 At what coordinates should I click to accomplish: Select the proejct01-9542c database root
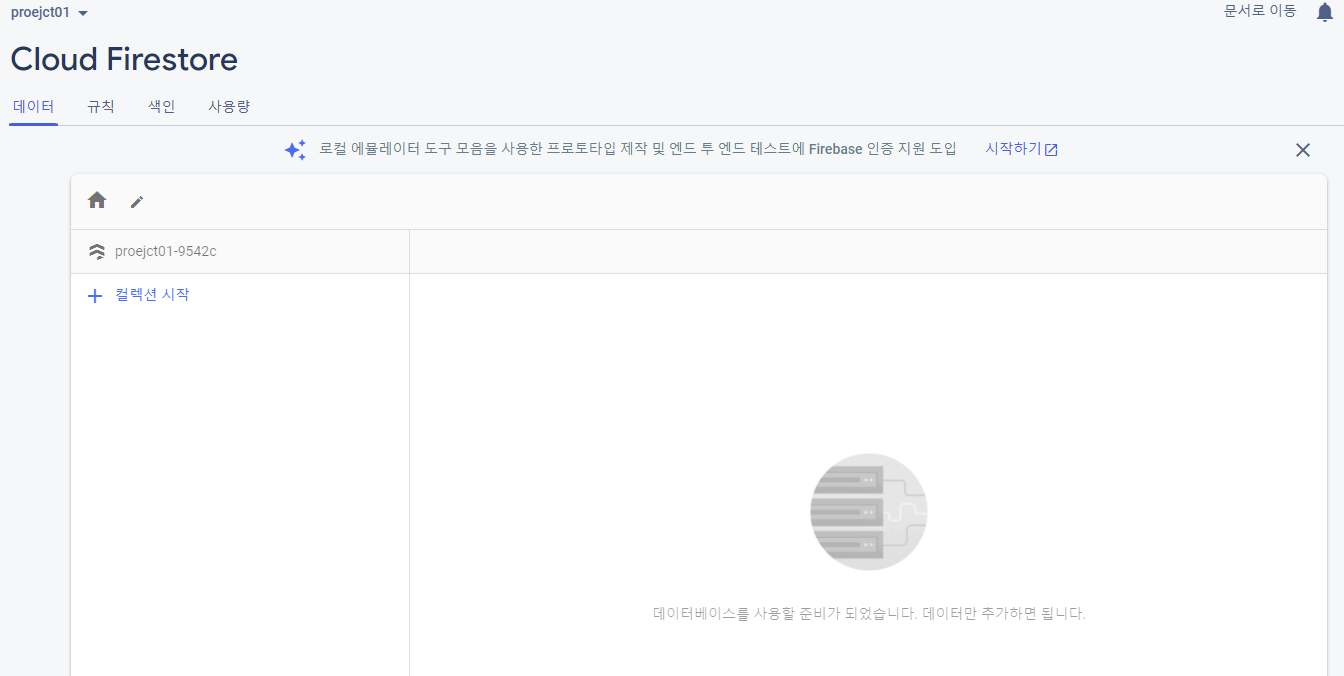[x=165, y=251]
